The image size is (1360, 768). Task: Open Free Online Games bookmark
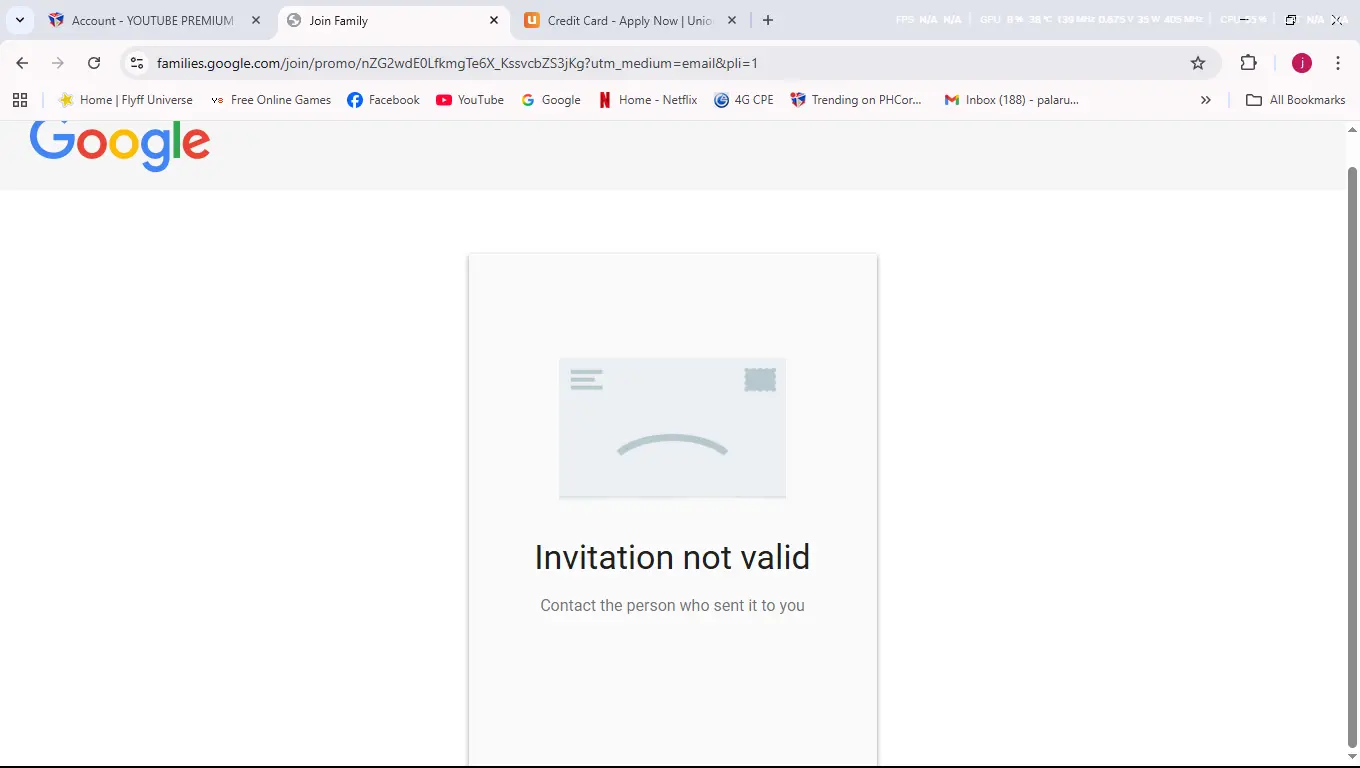point(270,100)
